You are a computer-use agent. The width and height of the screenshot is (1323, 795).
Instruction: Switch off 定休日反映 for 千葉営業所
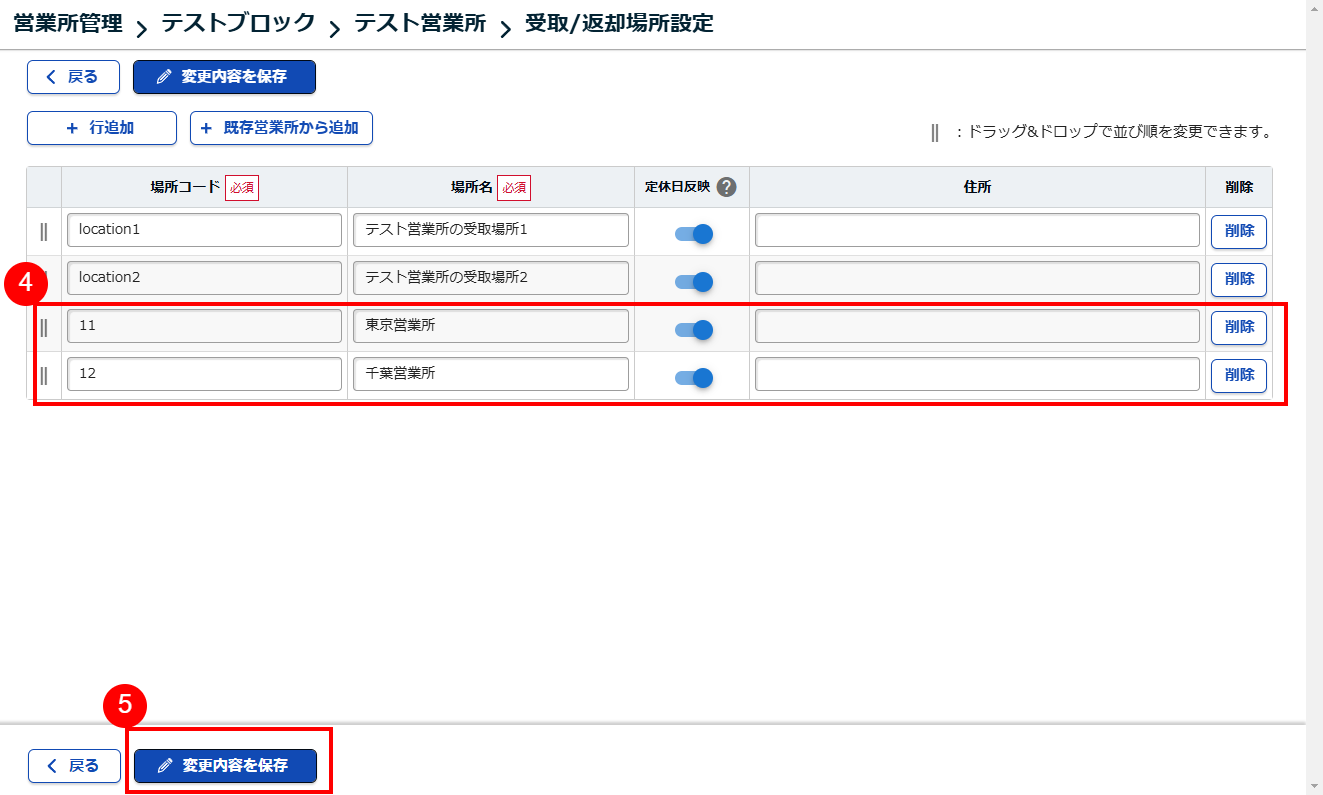click(694, 377)
